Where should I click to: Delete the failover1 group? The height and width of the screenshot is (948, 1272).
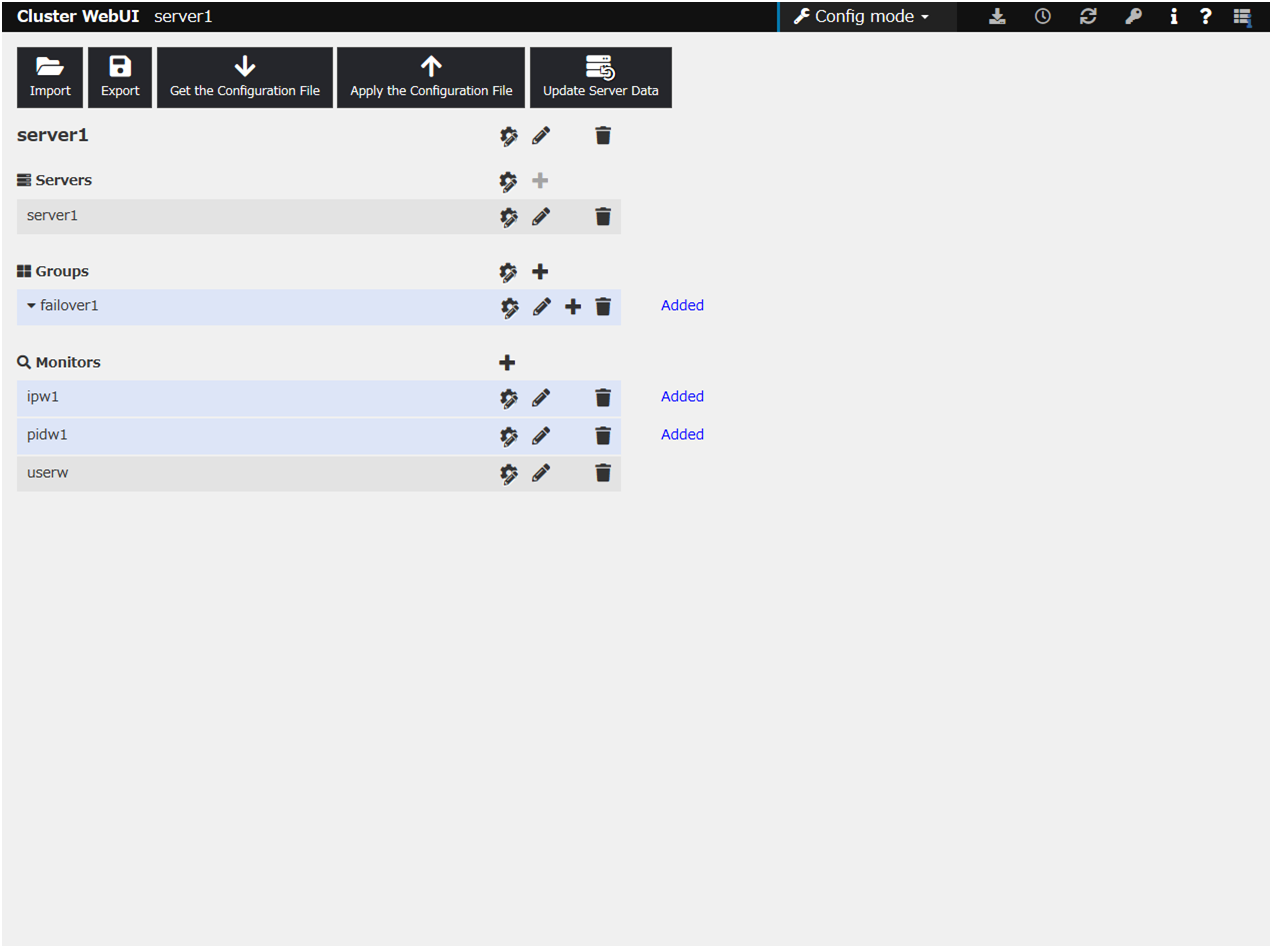tap(603, 307)
